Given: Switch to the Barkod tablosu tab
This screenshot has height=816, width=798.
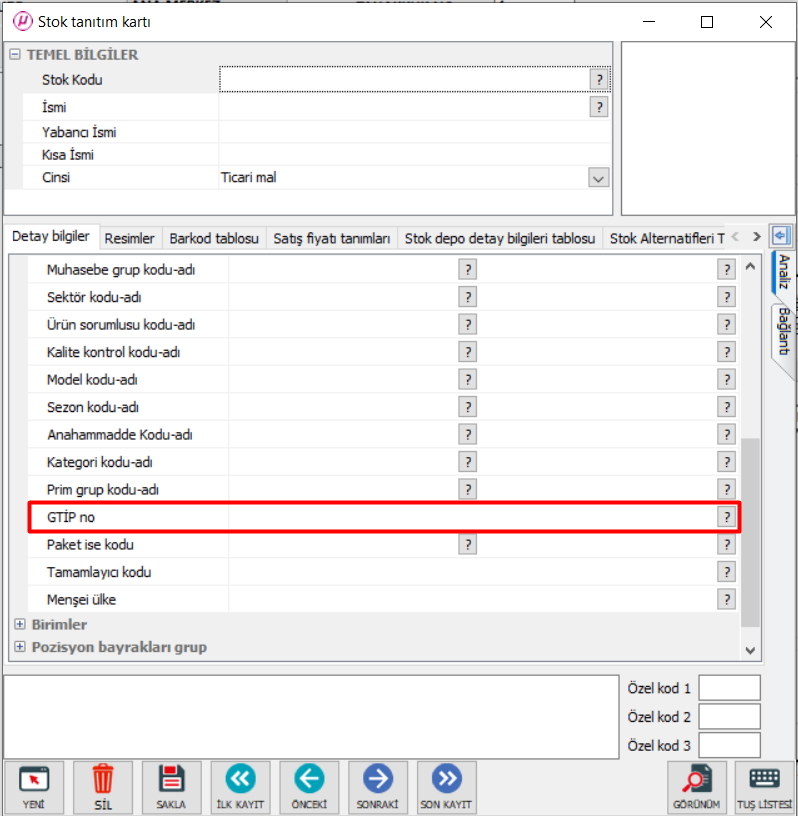Looking at the screenshot, I should [214, 238].
